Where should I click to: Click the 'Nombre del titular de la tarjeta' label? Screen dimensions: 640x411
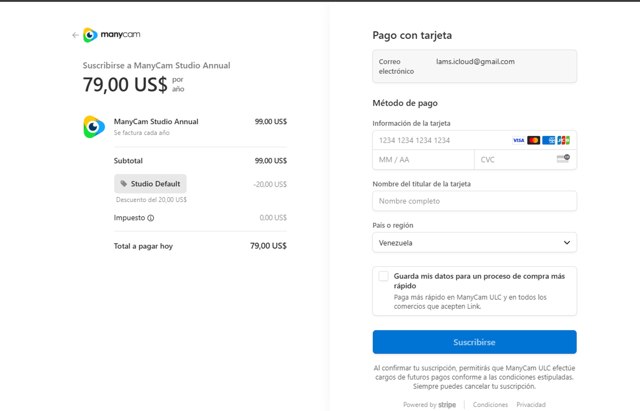[421, 184]
